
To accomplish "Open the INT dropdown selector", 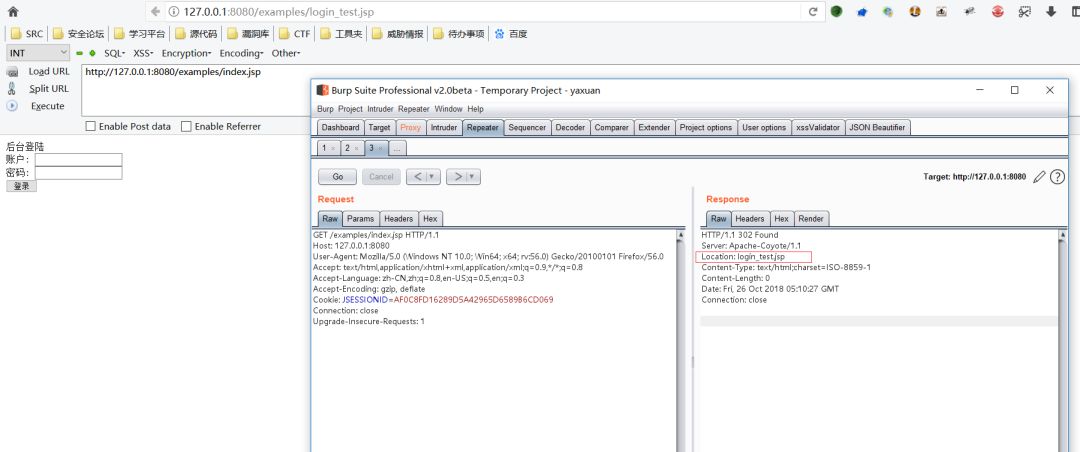I will (x=38, y=53).
